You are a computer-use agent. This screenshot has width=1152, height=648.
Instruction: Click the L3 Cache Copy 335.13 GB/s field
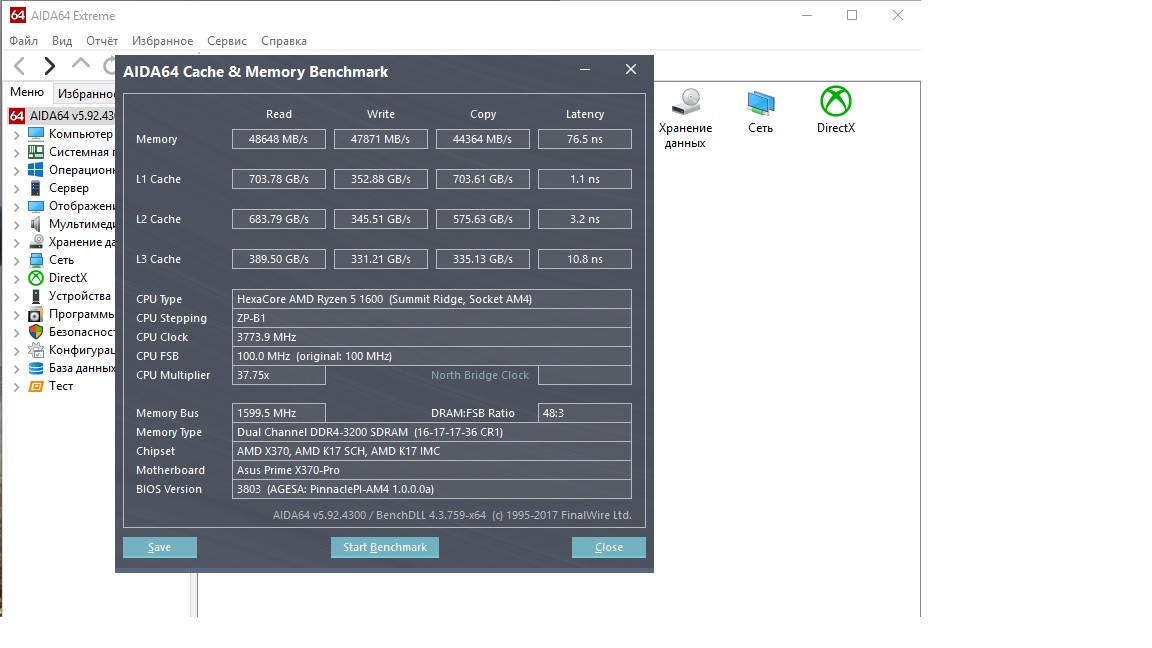(483, 259)
